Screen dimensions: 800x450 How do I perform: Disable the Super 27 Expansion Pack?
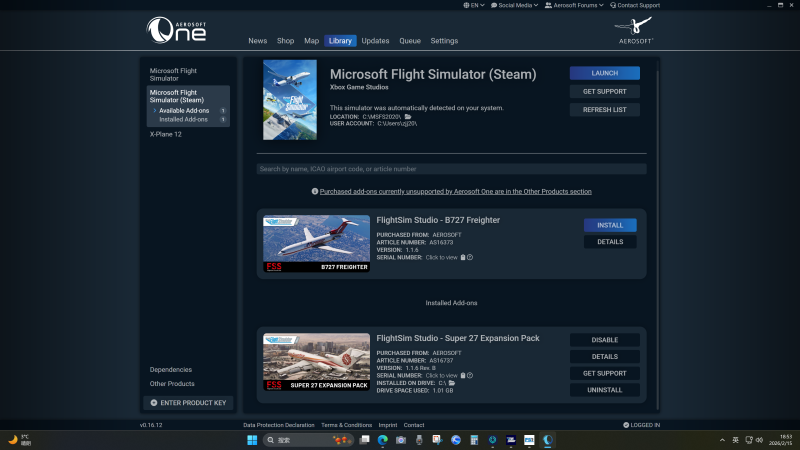605,340
